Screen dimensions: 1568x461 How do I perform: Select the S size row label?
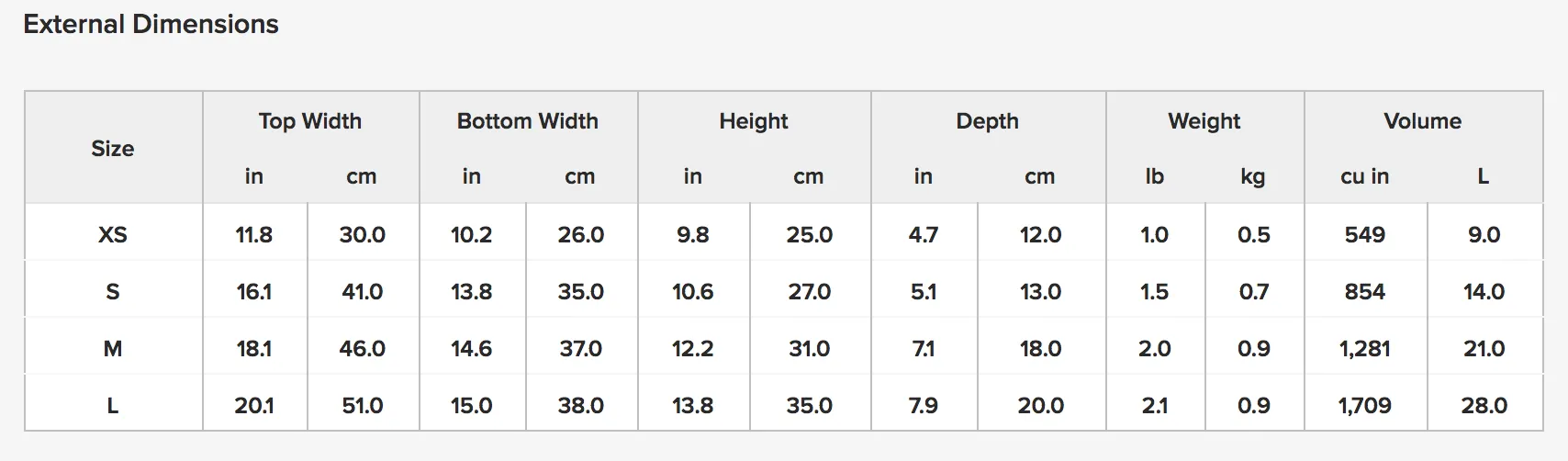113,291
